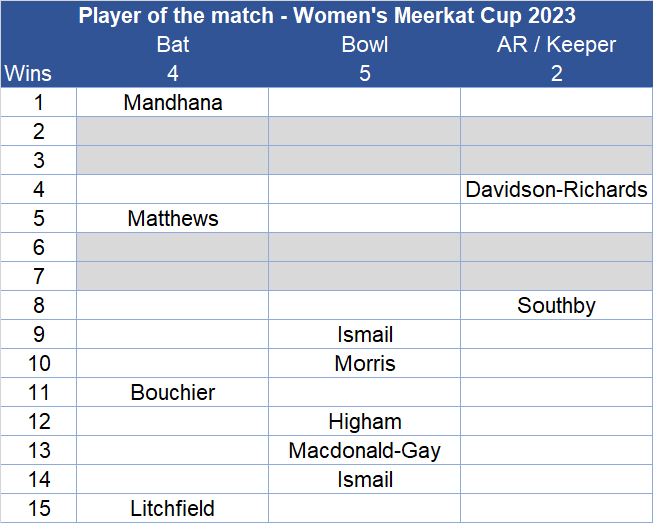The image size is (653, 523).
Task: Click the Ismail cell in row 9
Action: [365, 334]
